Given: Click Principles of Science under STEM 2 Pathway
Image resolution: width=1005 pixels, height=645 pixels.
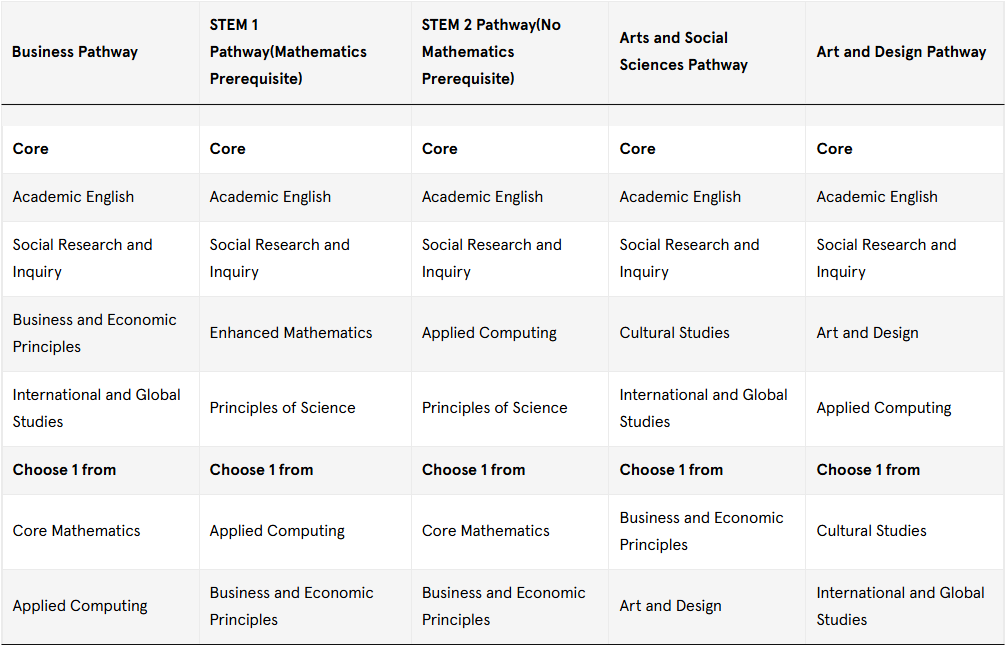Looking at the screenshot, I should [494, 408].
